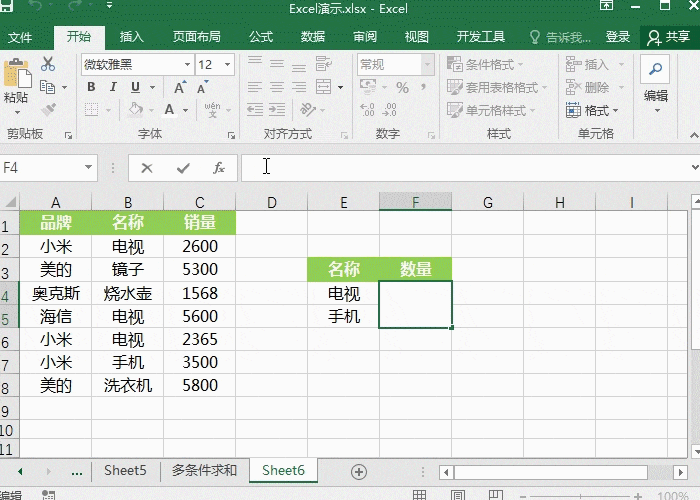Add a new sheet with plus icon
This screenshot has width=700, height=500.
(x=359, y=472)
